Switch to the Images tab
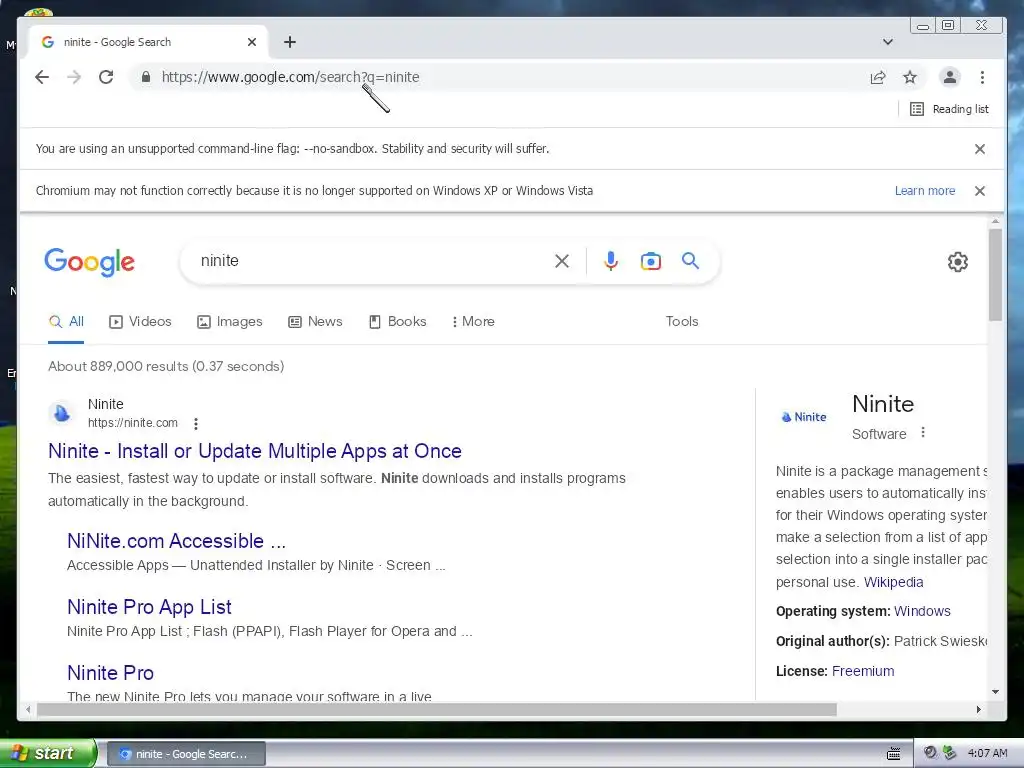Screen dimensions: 1024x768 point(229,321)
